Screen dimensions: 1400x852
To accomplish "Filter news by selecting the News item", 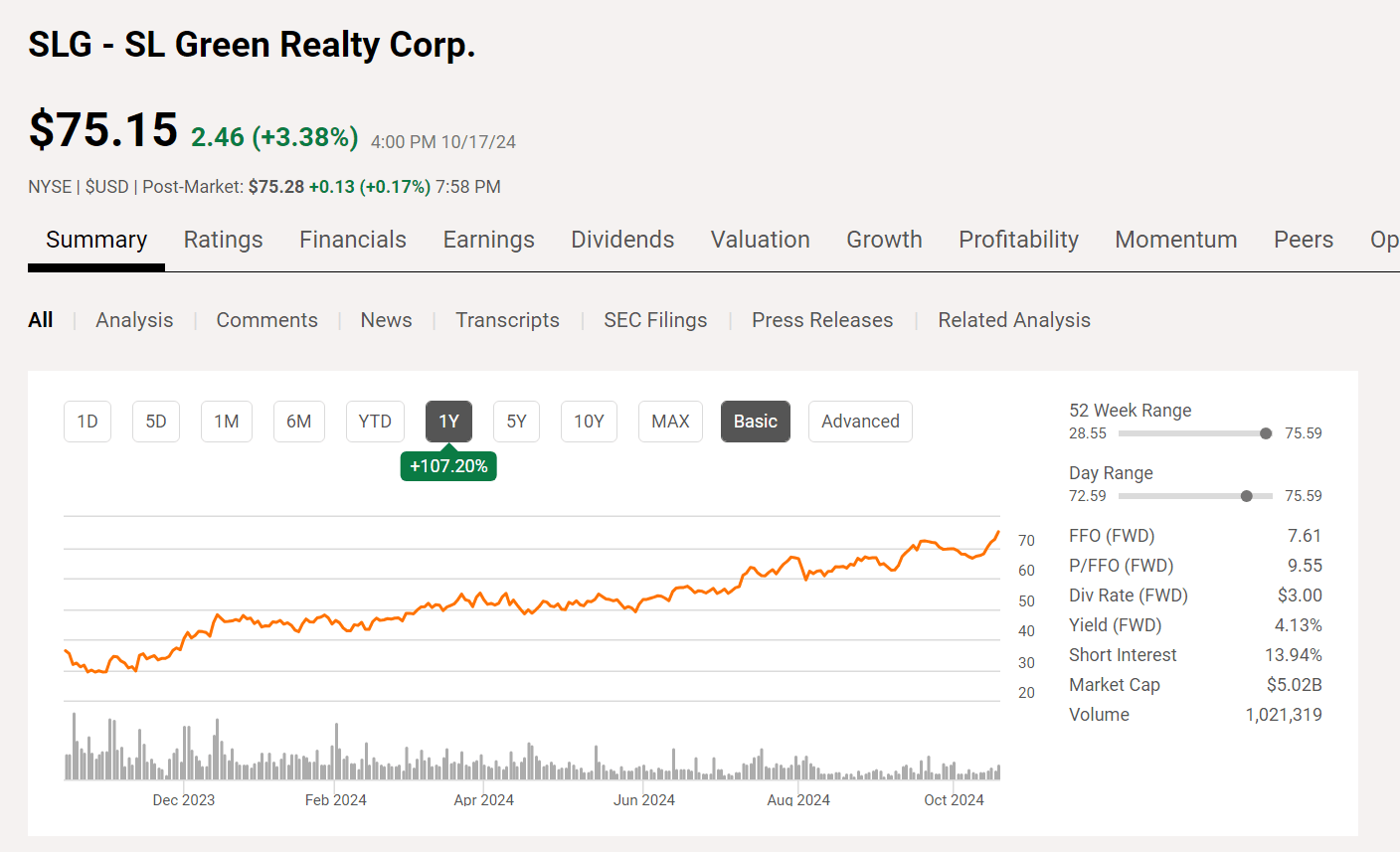I will click(386, 319).
